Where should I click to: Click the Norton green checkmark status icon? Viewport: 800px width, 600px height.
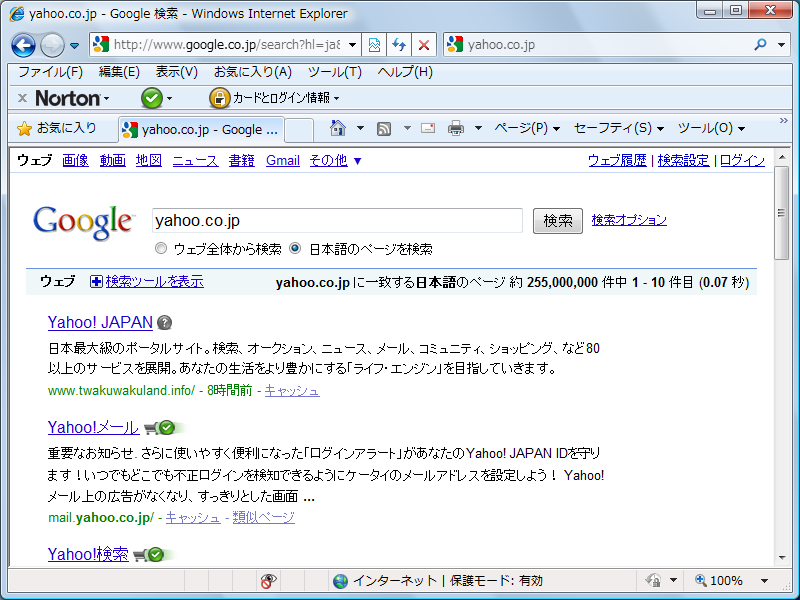(x=152, y=98)
